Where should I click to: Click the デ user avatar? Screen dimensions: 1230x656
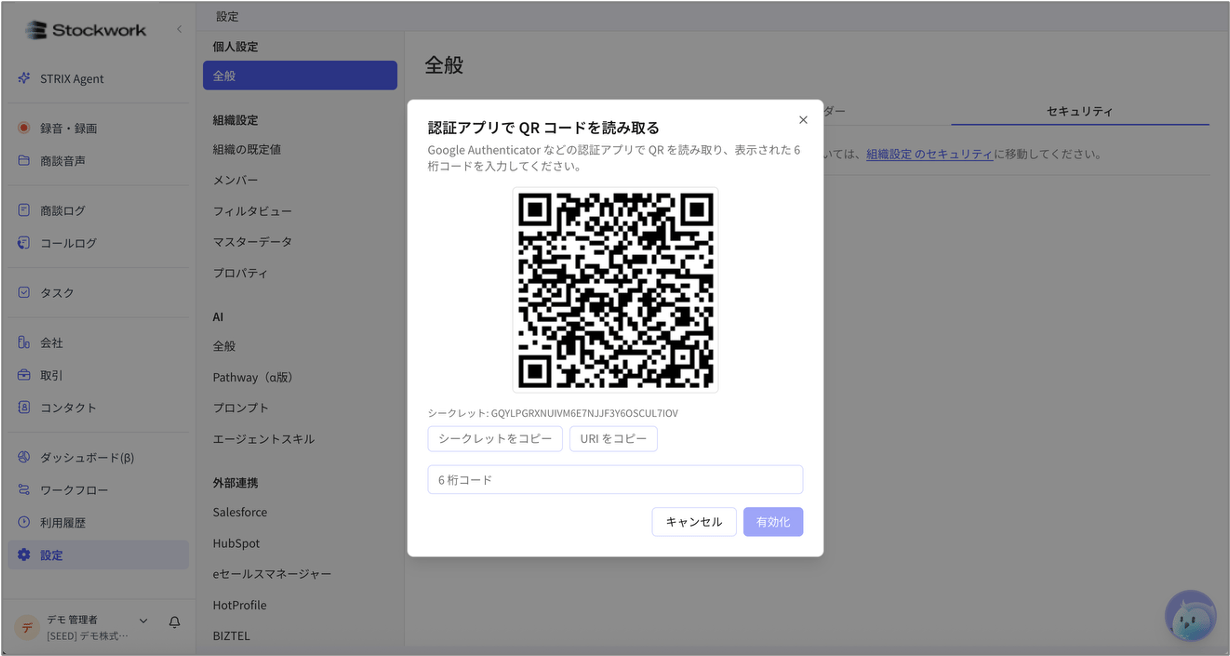27,627
